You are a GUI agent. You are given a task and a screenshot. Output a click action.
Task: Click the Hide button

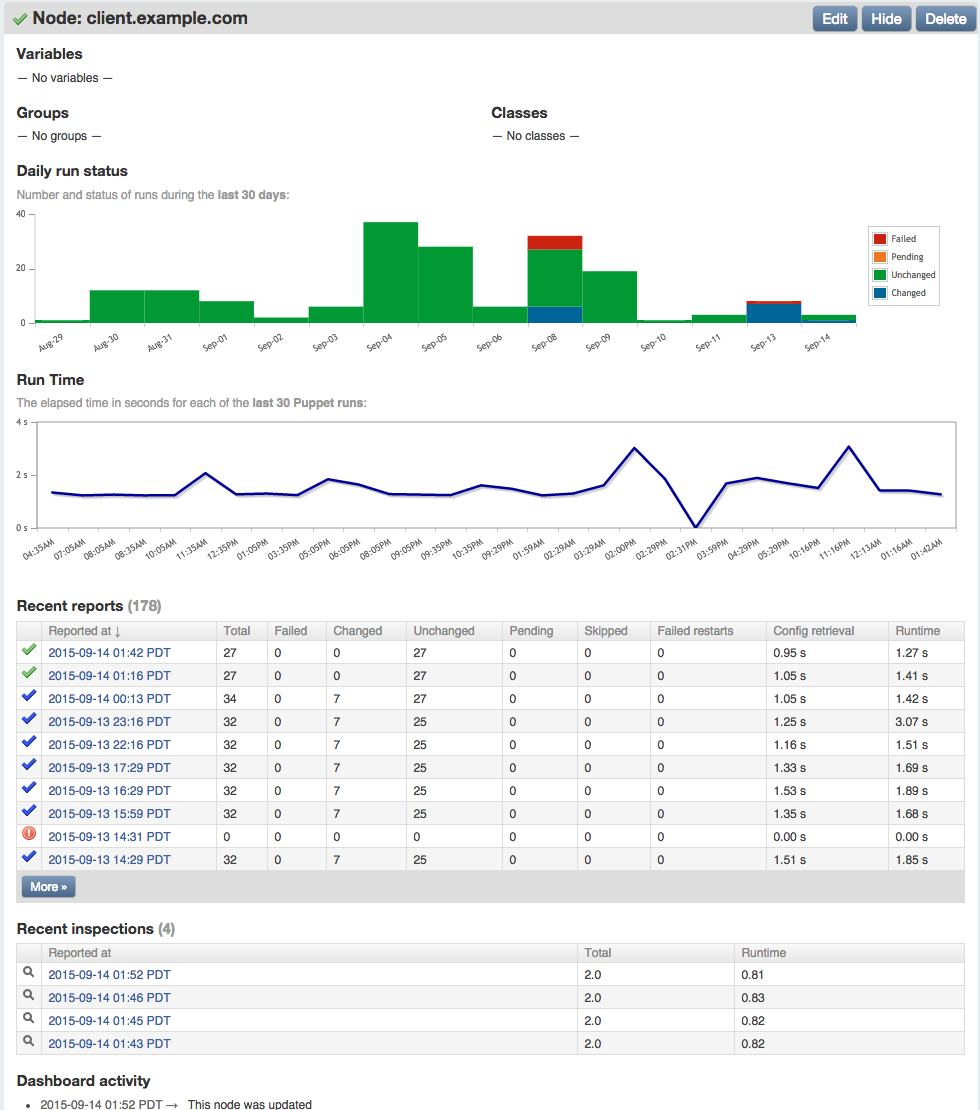pyautogui.click(x=886, y=18)
